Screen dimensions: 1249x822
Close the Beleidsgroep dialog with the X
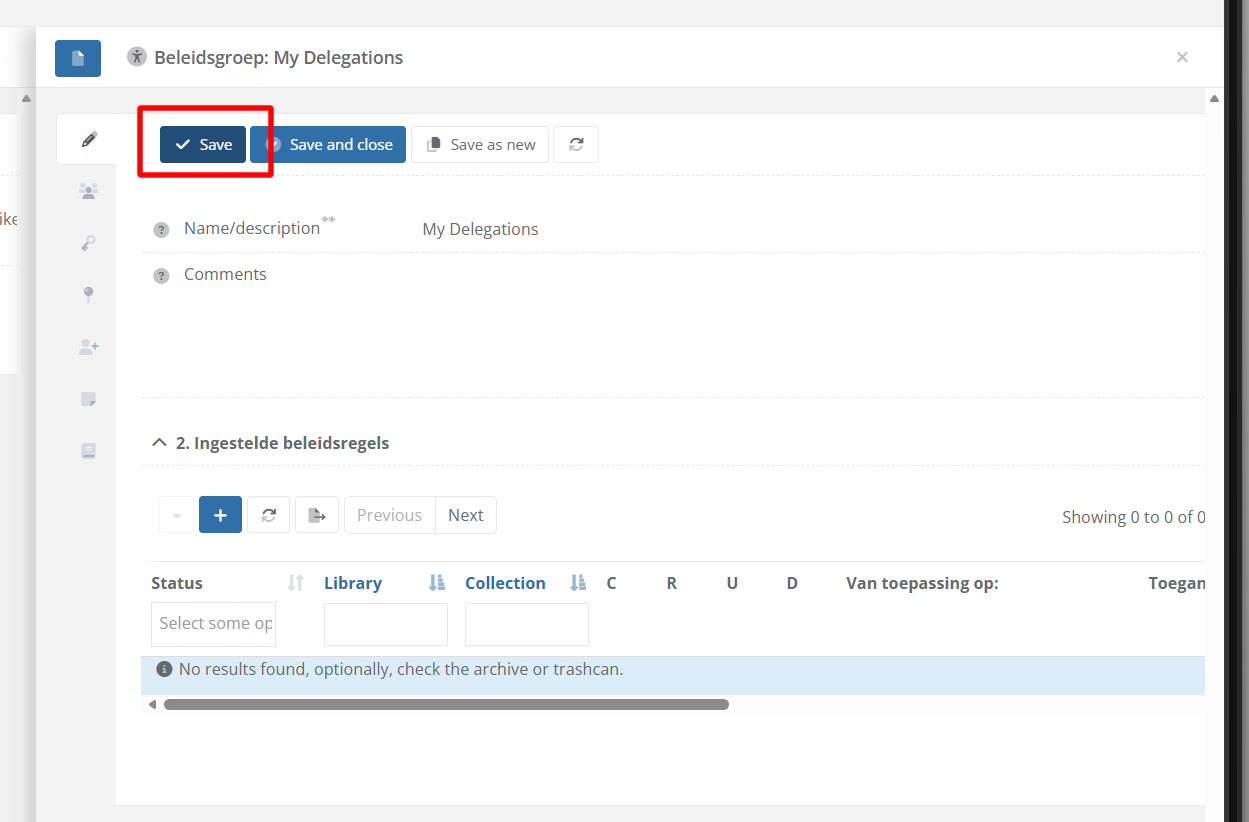pyautogui.click(x=1182, y=57)
